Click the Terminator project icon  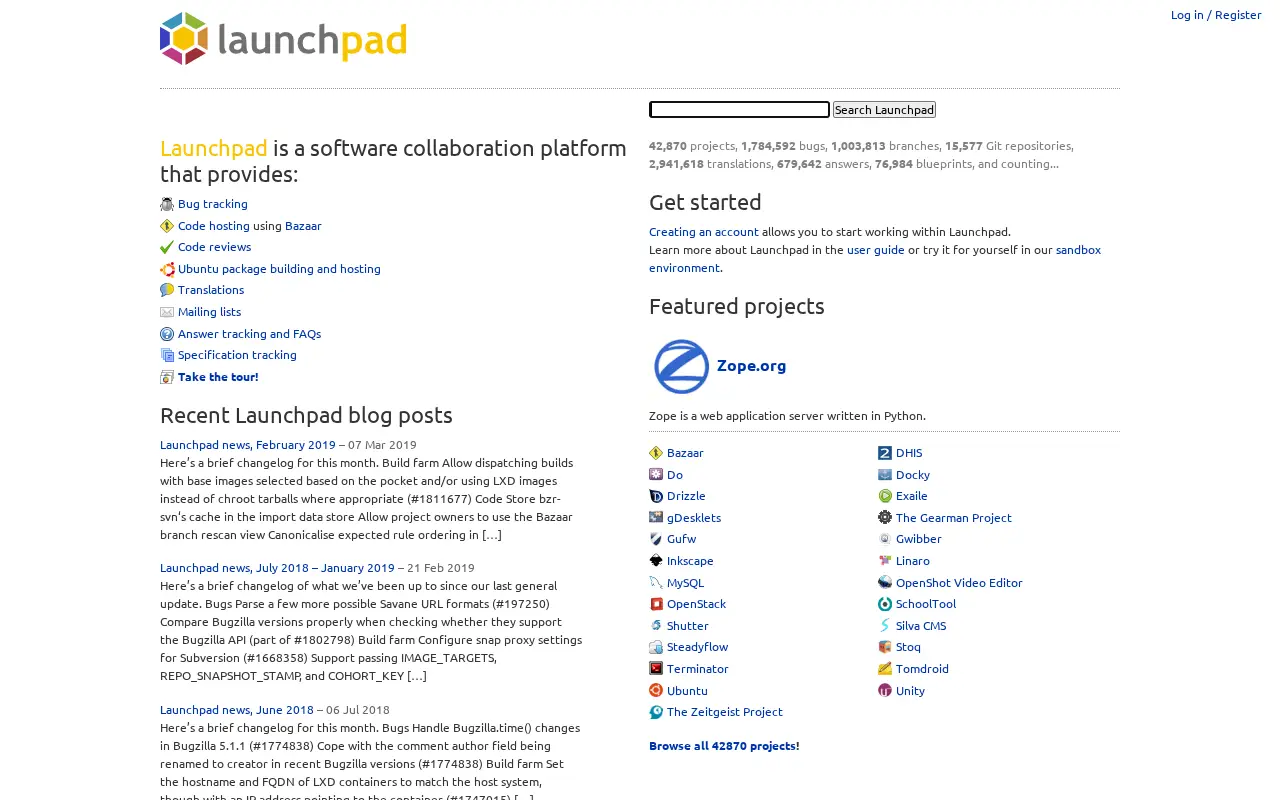click(656, 669)
